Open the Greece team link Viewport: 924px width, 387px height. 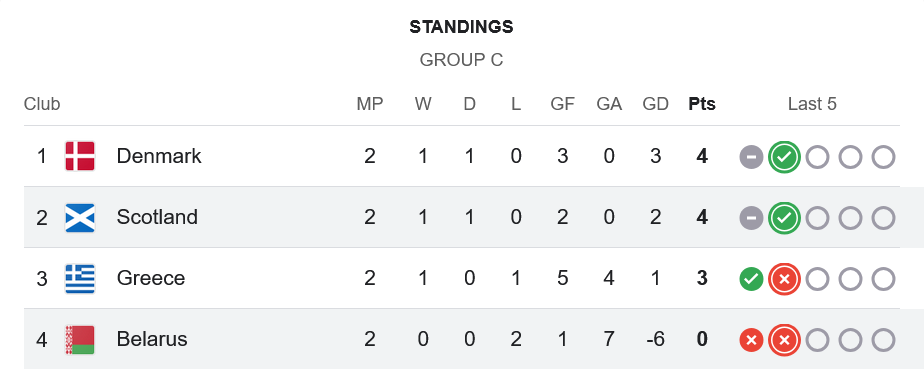tap(151, 278)
